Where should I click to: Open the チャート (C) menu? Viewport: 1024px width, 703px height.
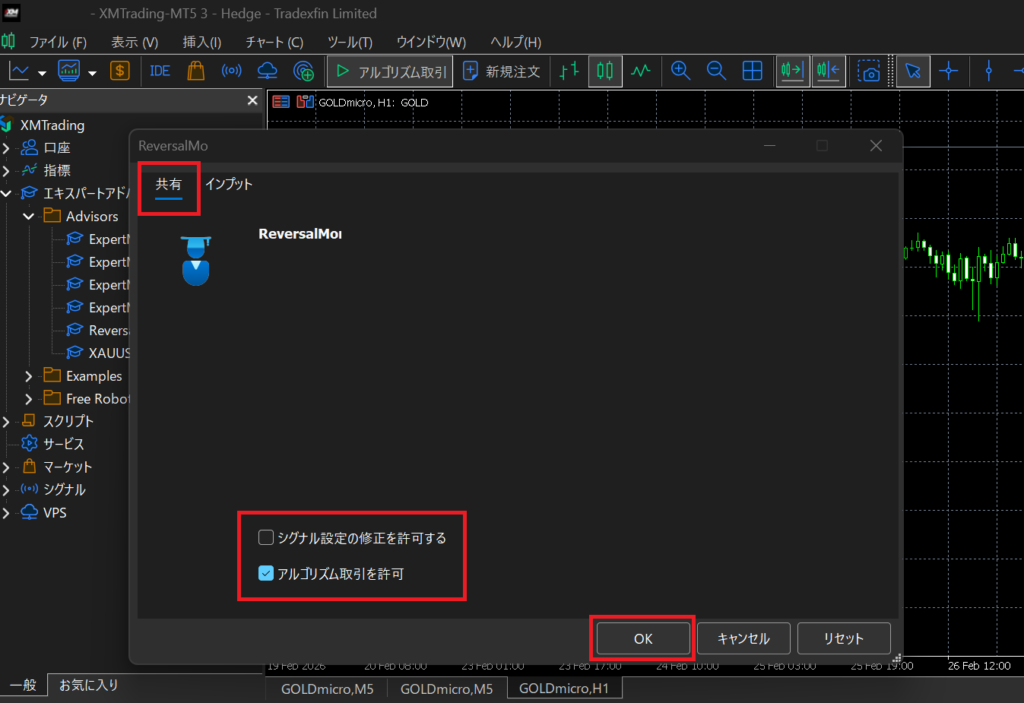273,42
